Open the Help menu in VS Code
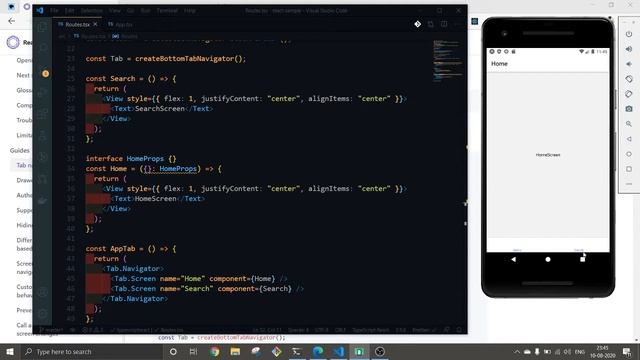Viewport: 640px width, 360px height. 189,11
